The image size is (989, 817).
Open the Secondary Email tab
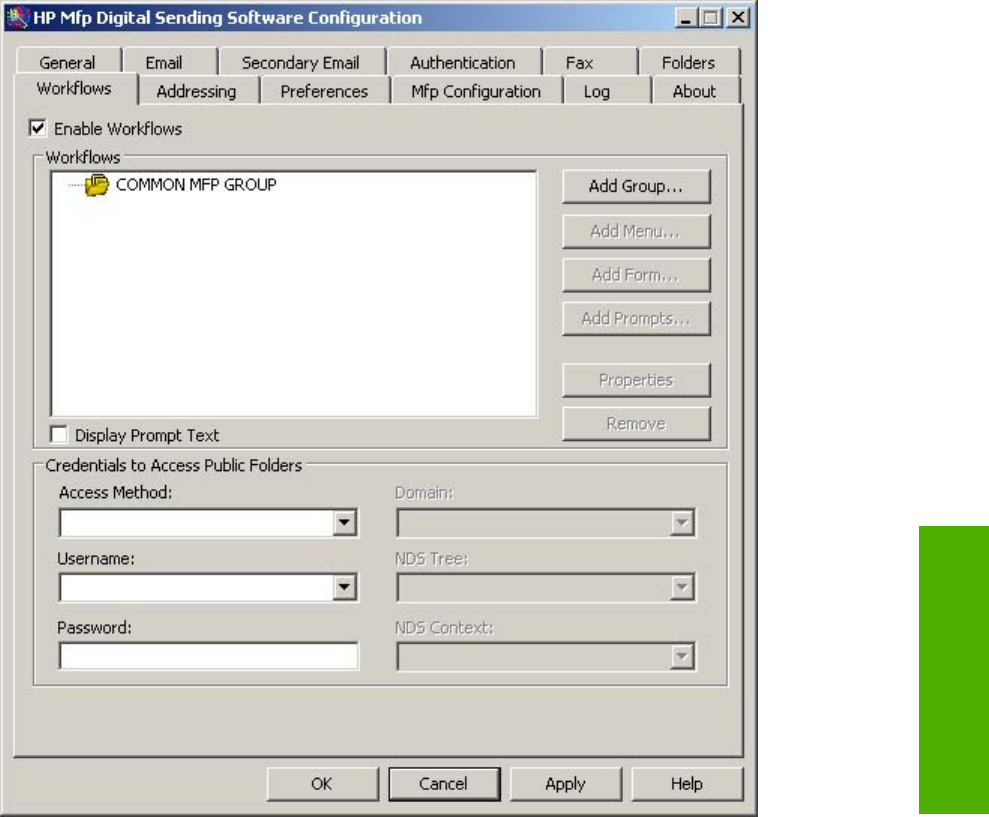click(x=301, y=62)
